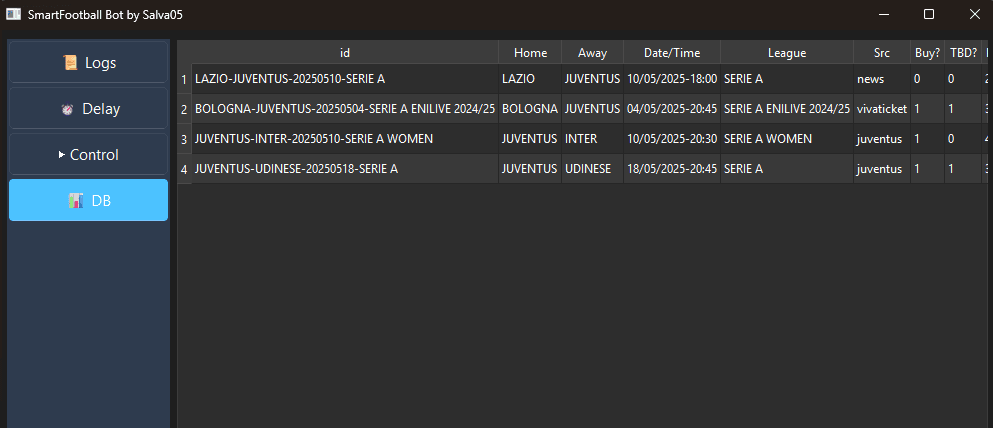Select cell LAZIO-JUVENTUS-20250510-SERIE A
Image resolution: width=993 pixels, height=428 pixels.
(x=345, y=79)
